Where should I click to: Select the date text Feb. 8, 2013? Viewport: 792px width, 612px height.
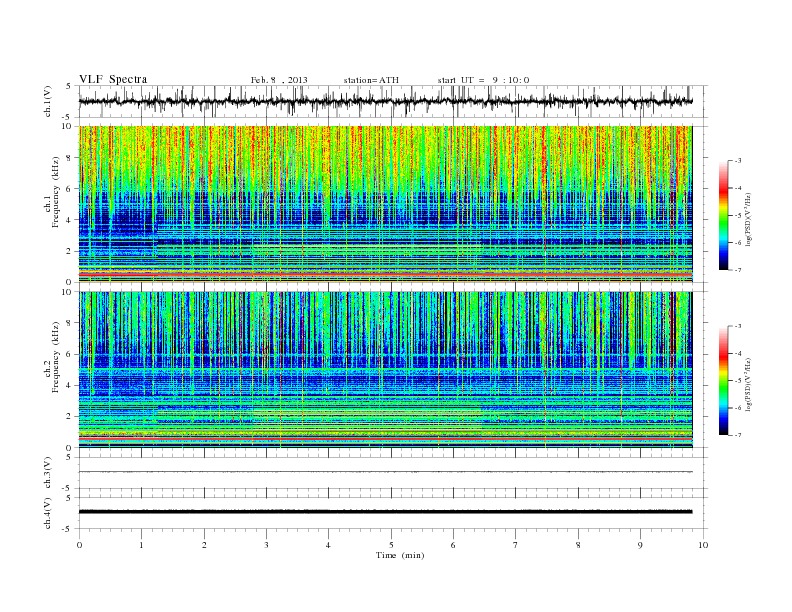[x=279, y=80]
